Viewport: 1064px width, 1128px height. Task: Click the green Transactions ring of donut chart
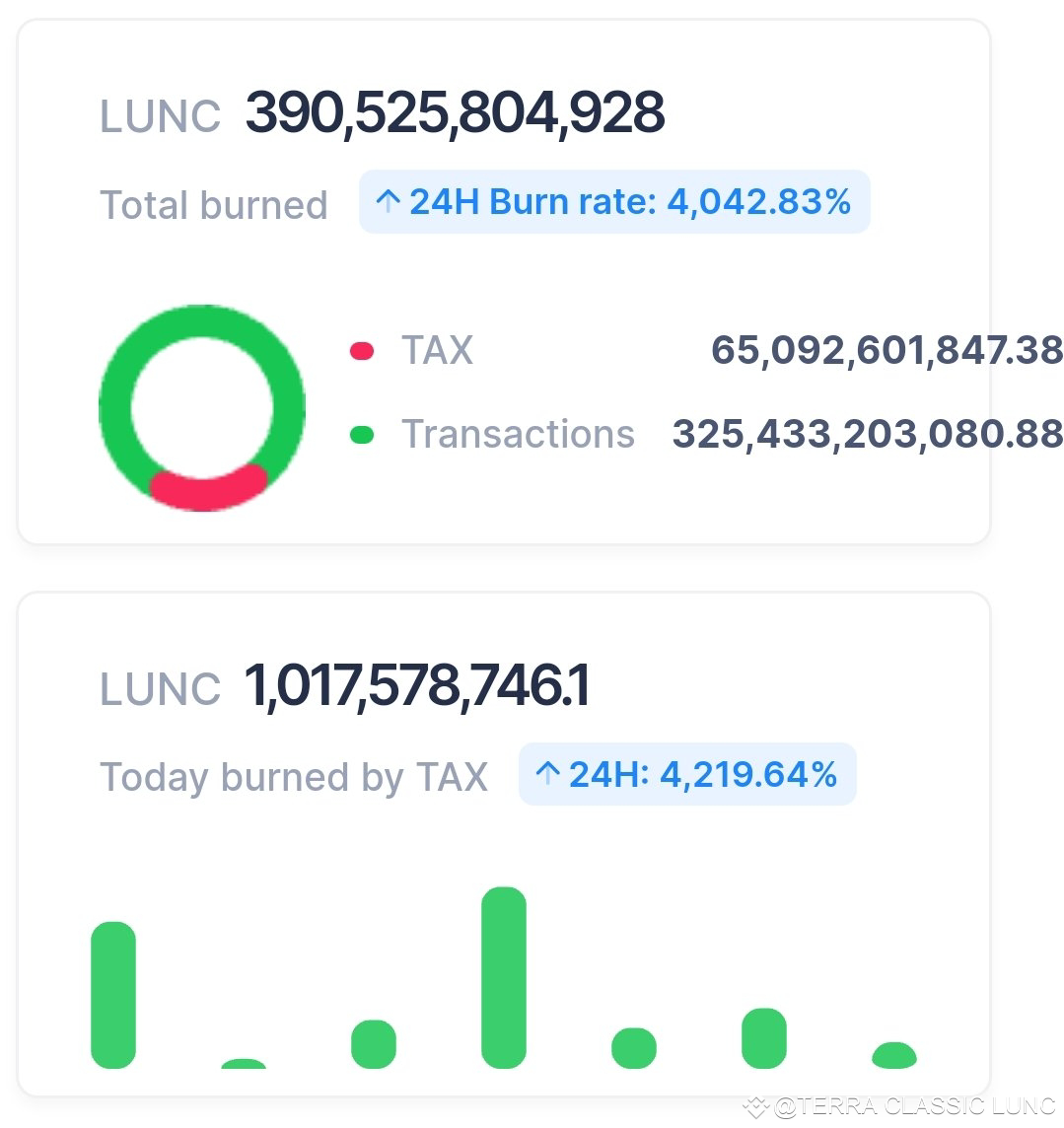pos(201,321)
